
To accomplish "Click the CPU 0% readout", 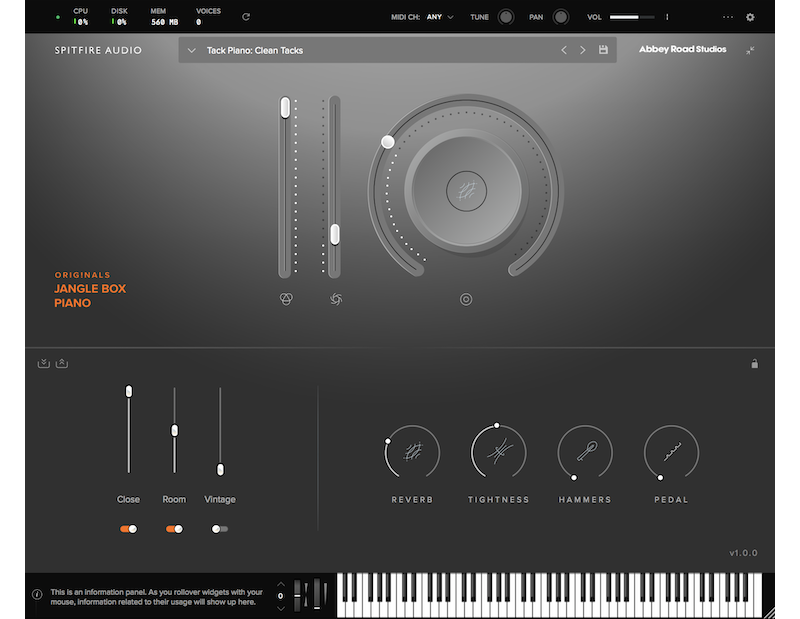I will [x=81, y=17].
